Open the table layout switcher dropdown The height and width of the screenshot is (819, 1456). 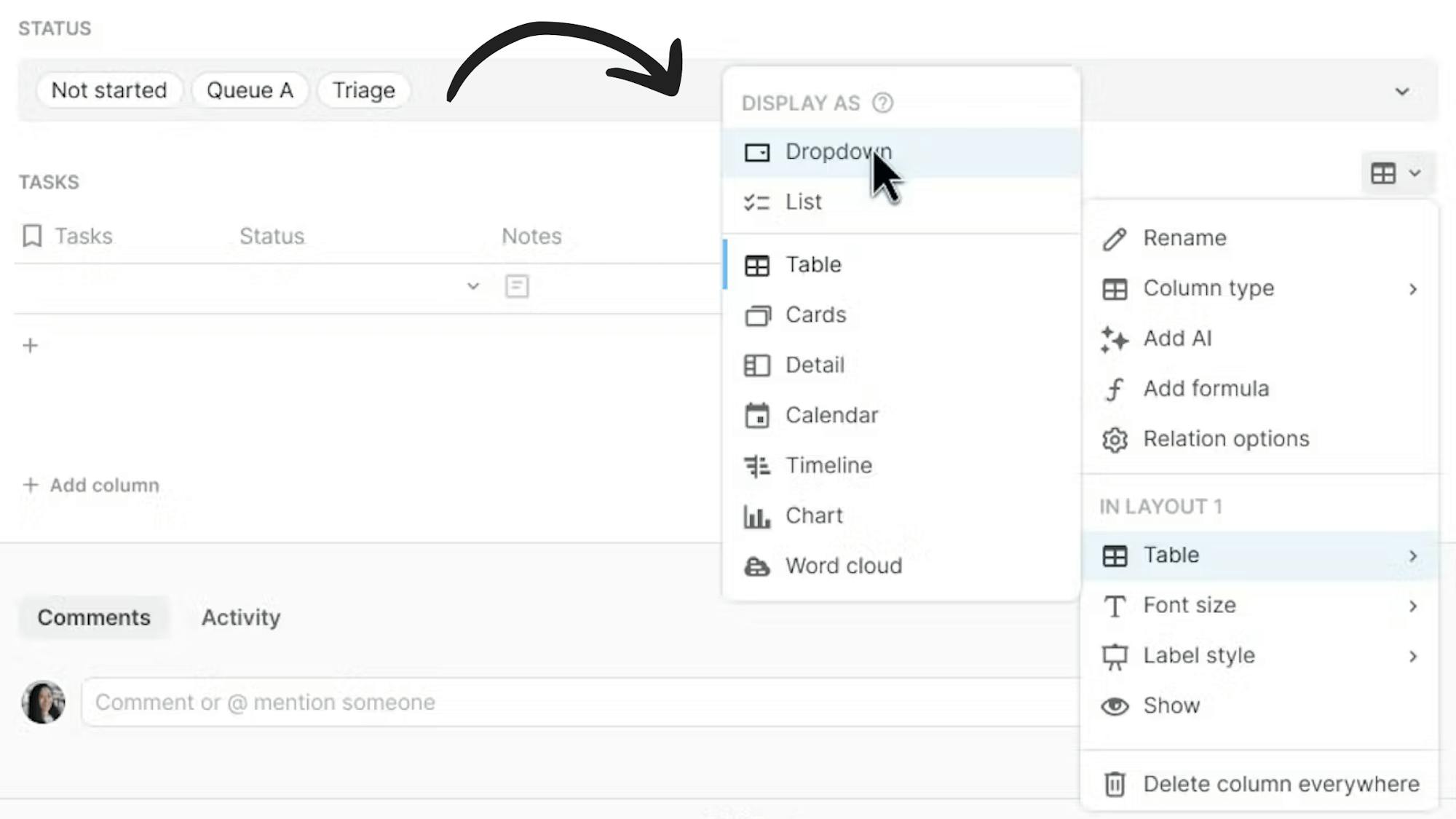1394,173
